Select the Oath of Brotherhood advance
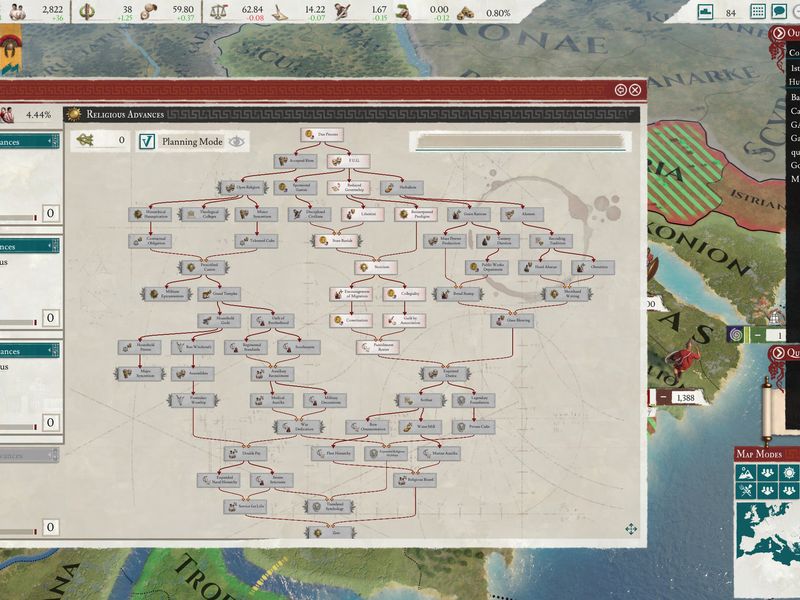The image size is (800, 600). 272,320
